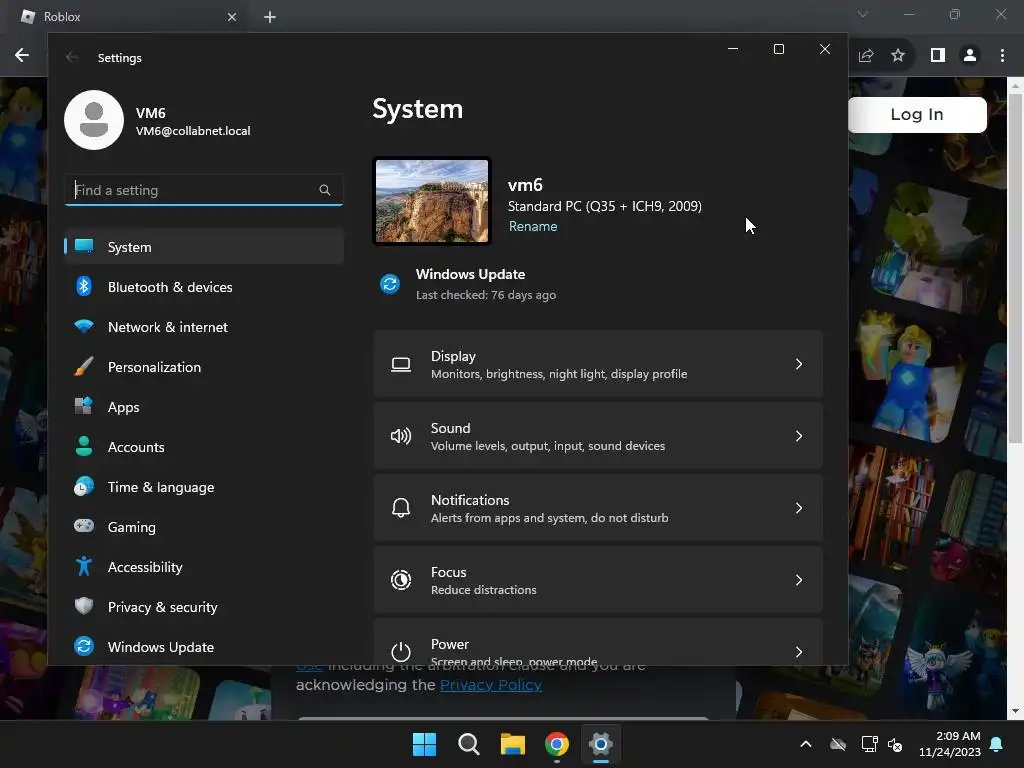Click Chrome share page icon
This screenshot has height=768, width=1024.
tap(866, 56)
